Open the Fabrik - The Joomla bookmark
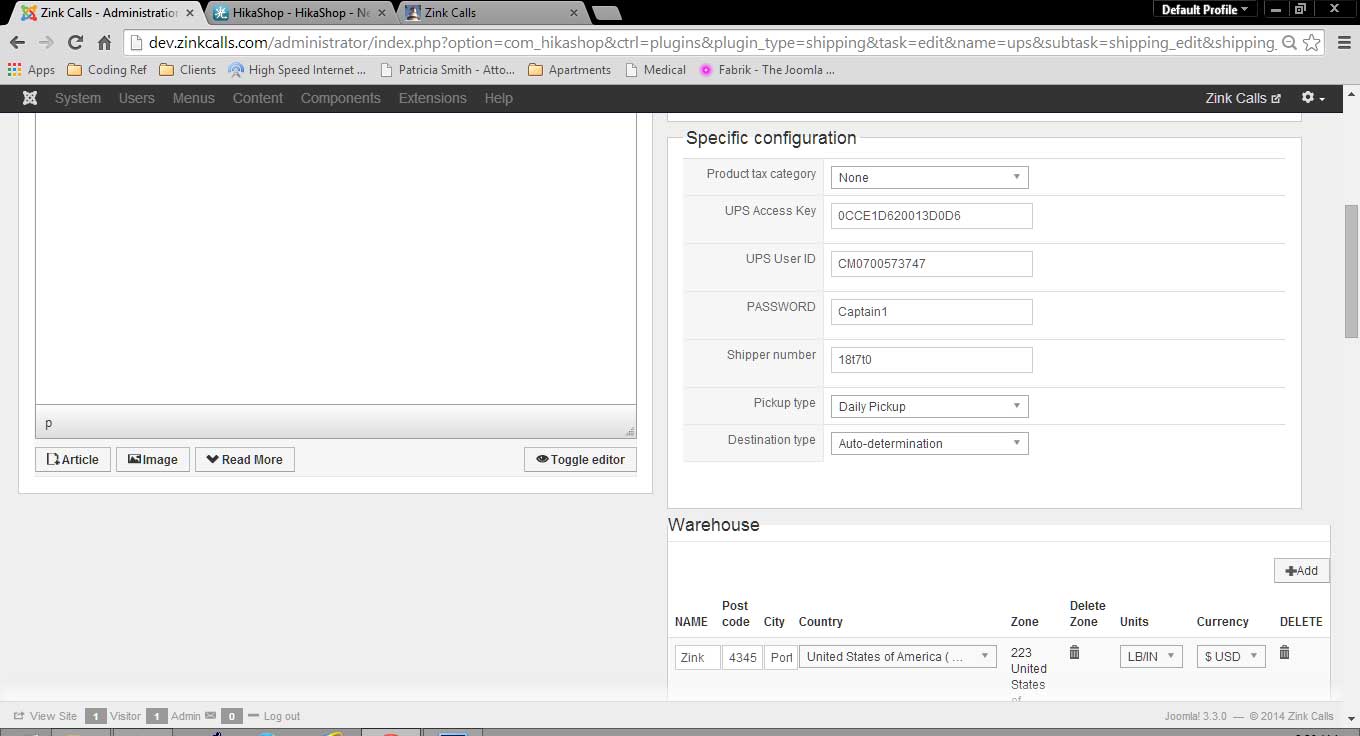1360x736 pixels. [x=767, y=70]
